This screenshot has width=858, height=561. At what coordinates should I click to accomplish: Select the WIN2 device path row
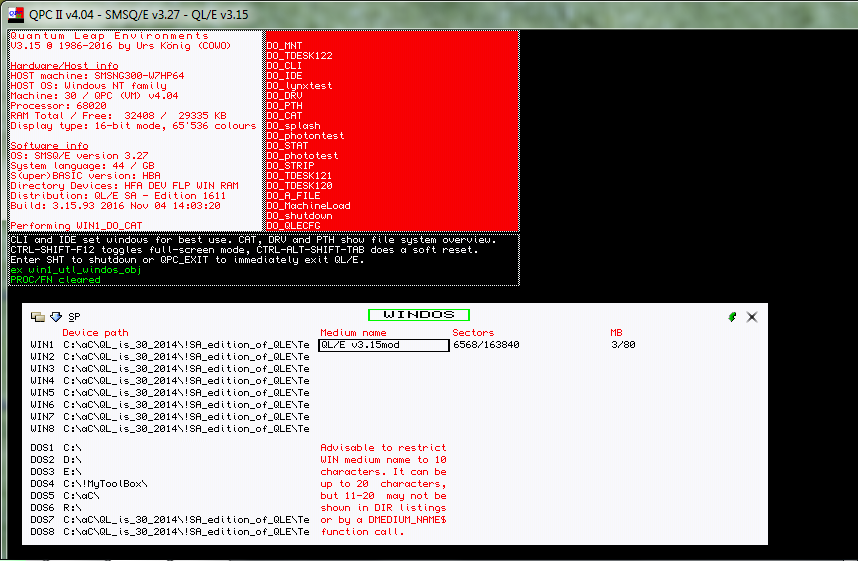[x=170, y=357]
